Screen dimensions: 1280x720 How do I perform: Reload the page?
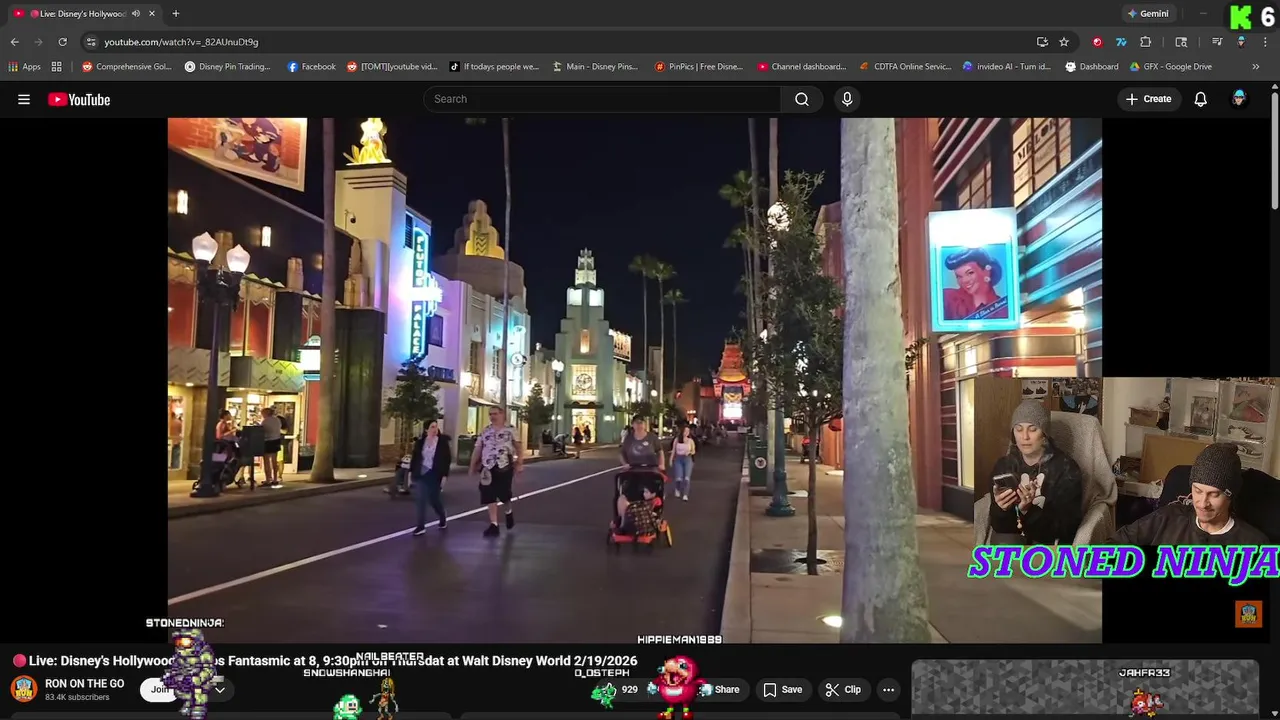click(x=62, y=42)
